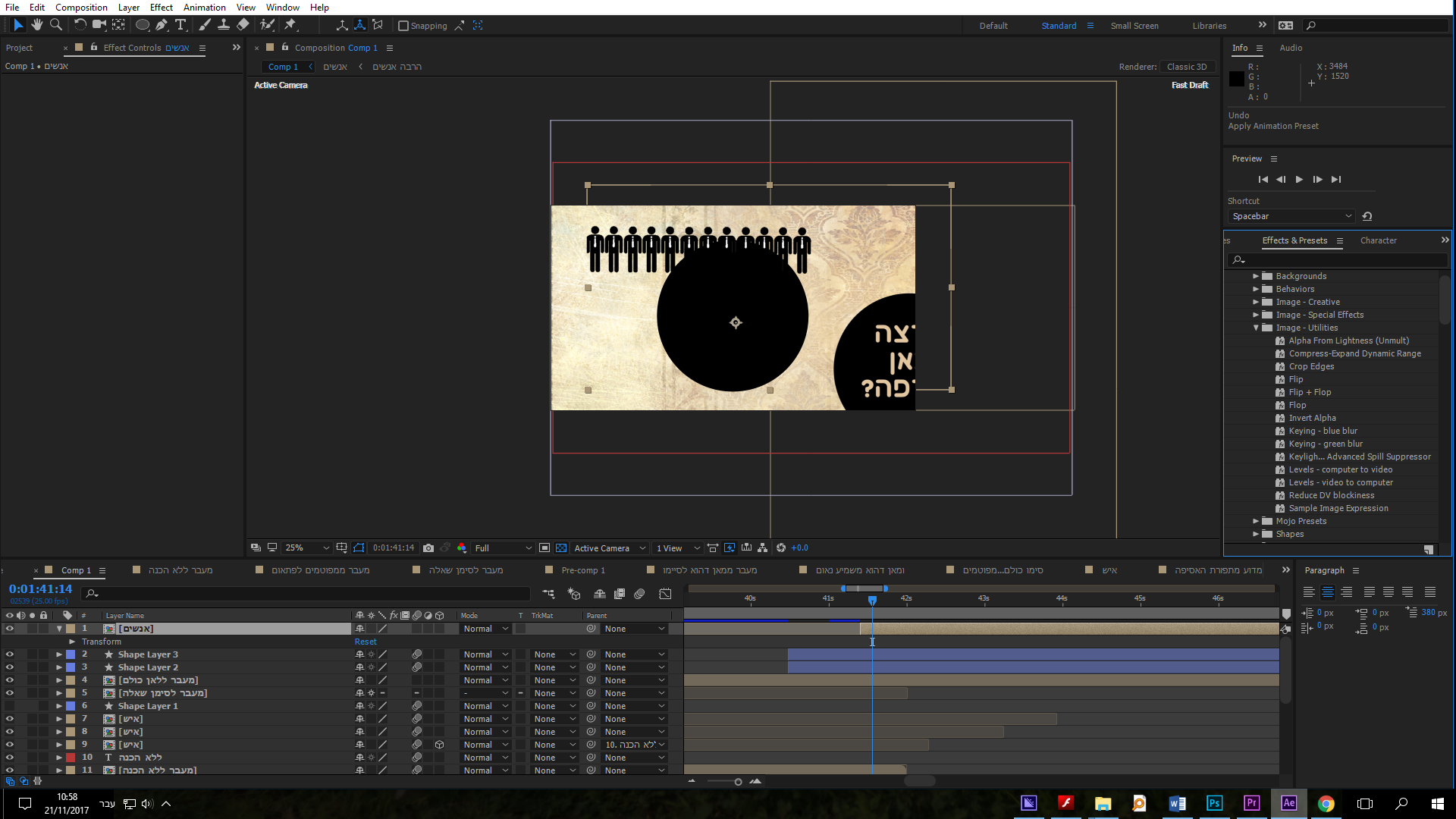
Task: Enable the Snapping checkbox
Action: pyautogui.click(x=403, y=26)
